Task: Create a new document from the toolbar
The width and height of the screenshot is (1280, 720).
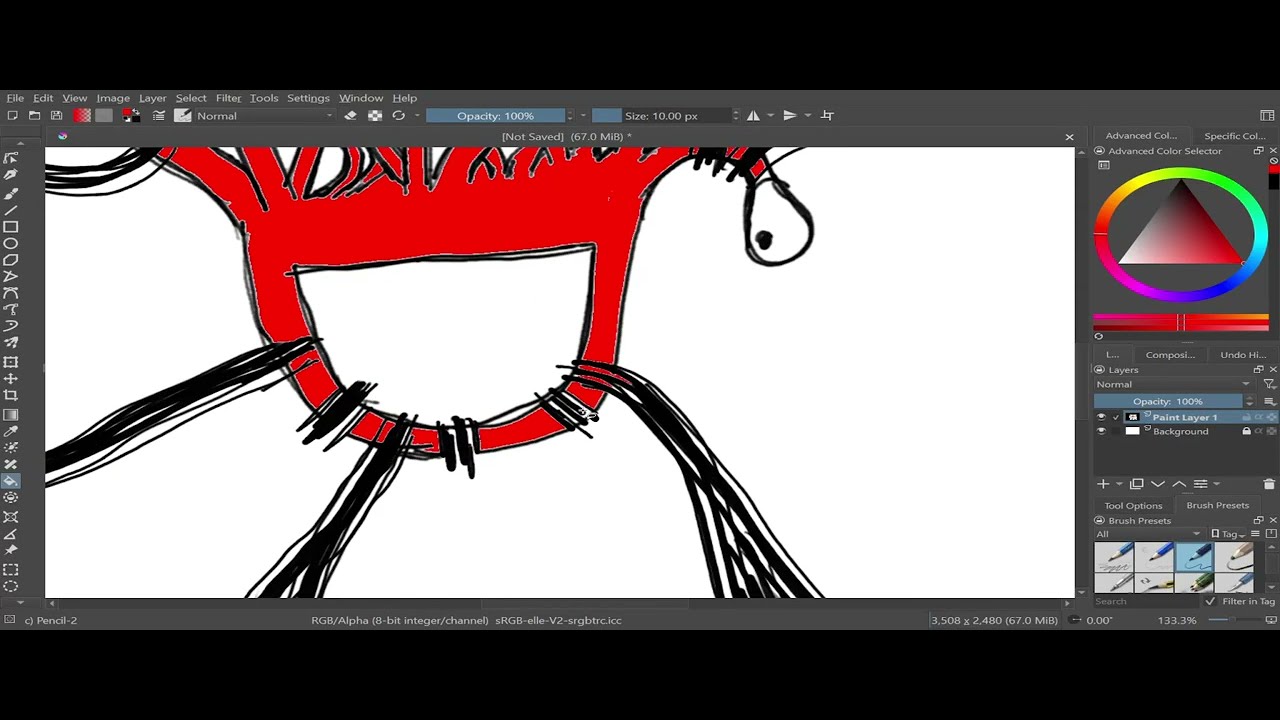Action: [x=12, y=116]
